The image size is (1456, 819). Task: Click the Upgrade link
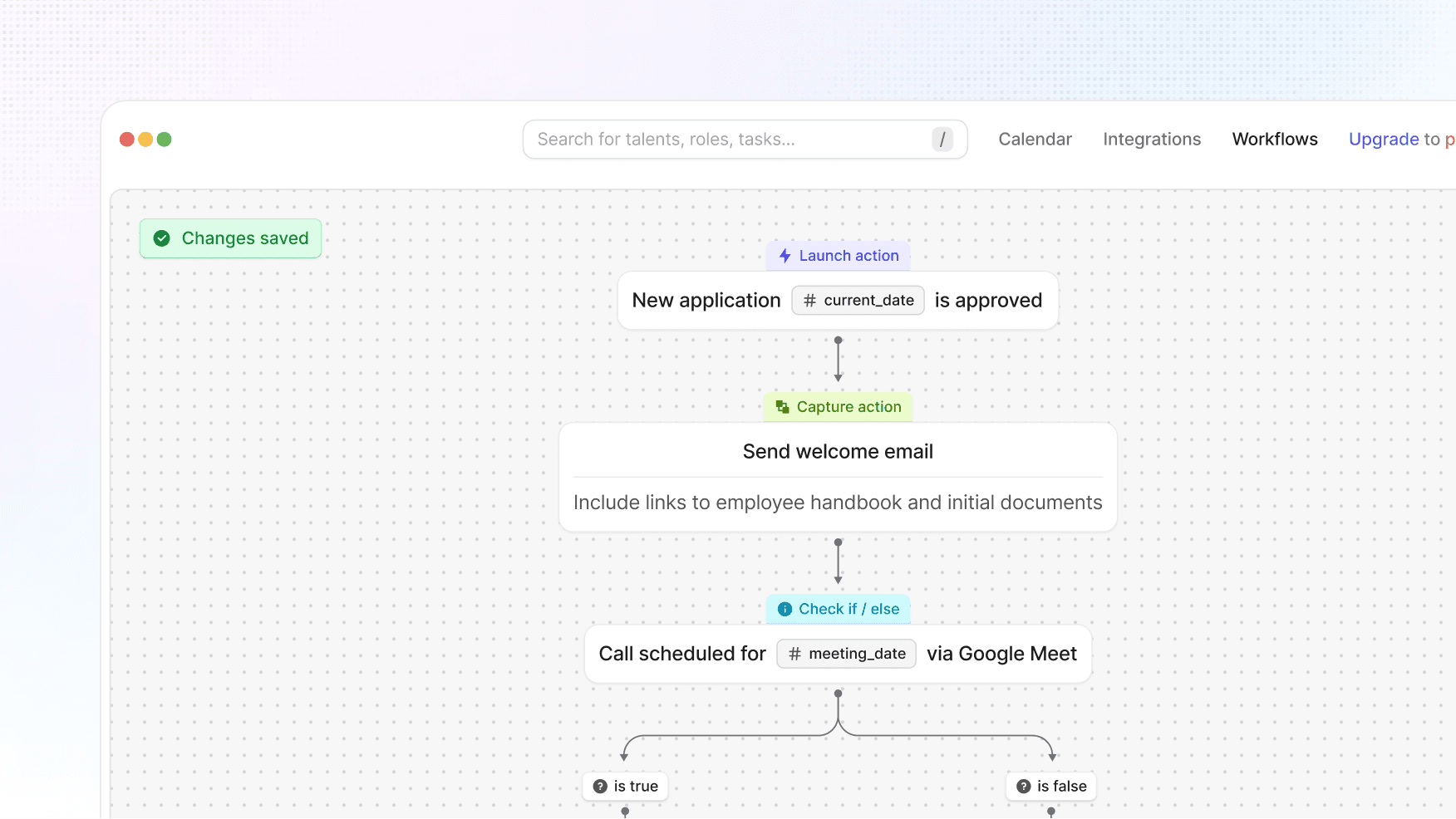(1384, 140)
